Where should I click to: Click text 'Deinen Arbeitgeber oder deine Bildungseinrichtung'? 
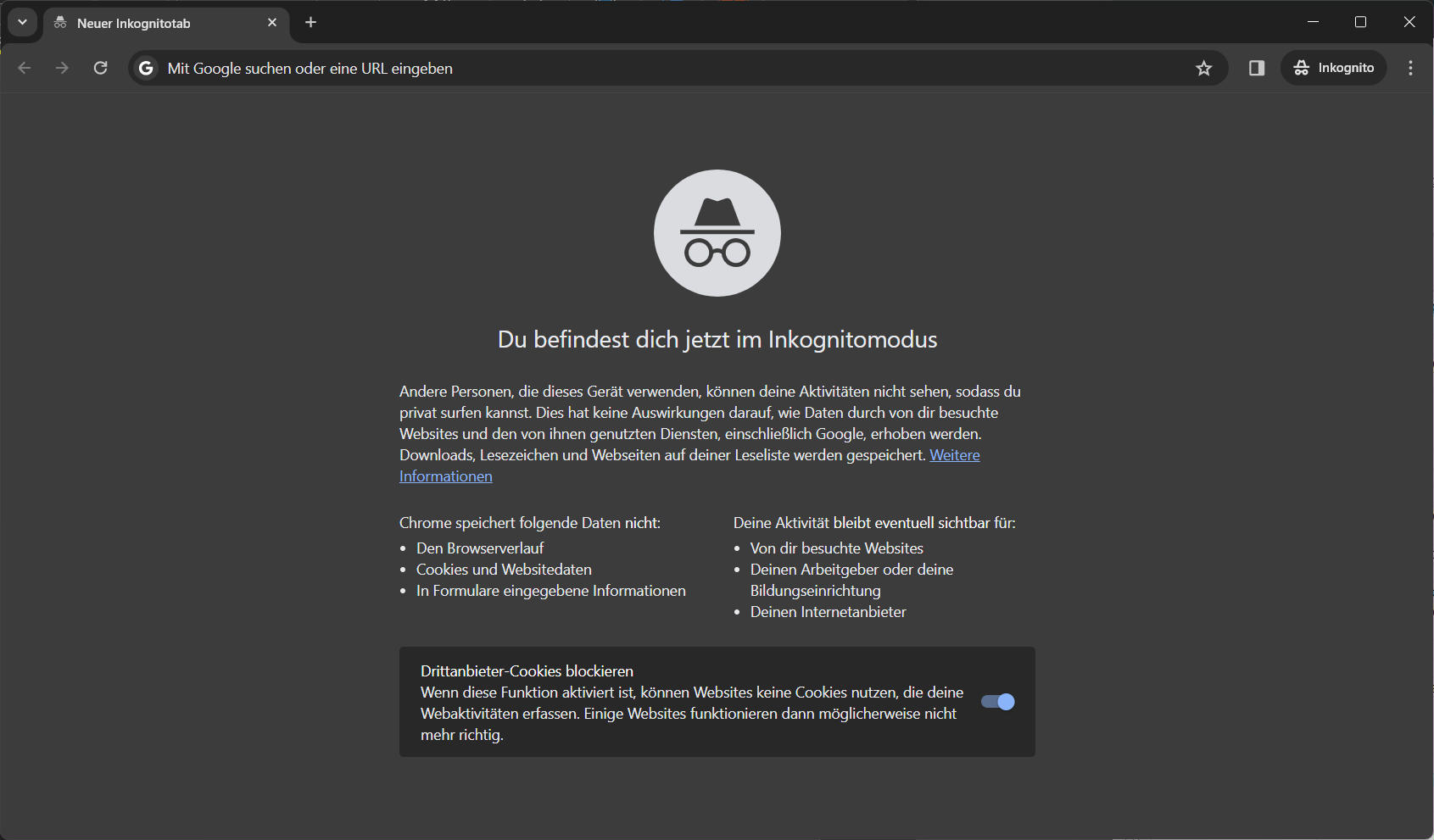(851, 580)
